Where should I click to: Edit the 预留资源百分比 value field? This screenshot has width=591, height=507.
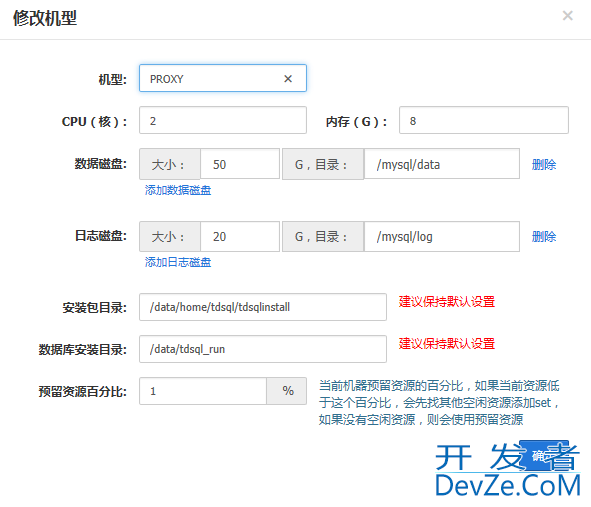coord(203,391)
